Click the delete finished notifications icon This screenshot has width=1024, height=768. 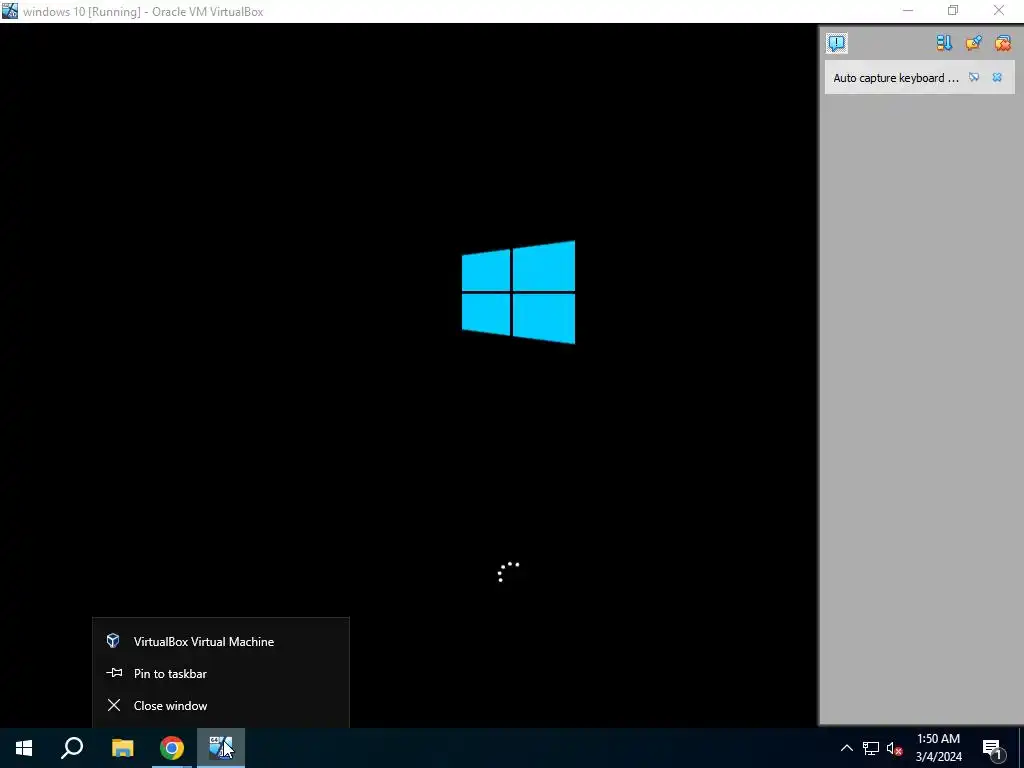[1002, 43]
